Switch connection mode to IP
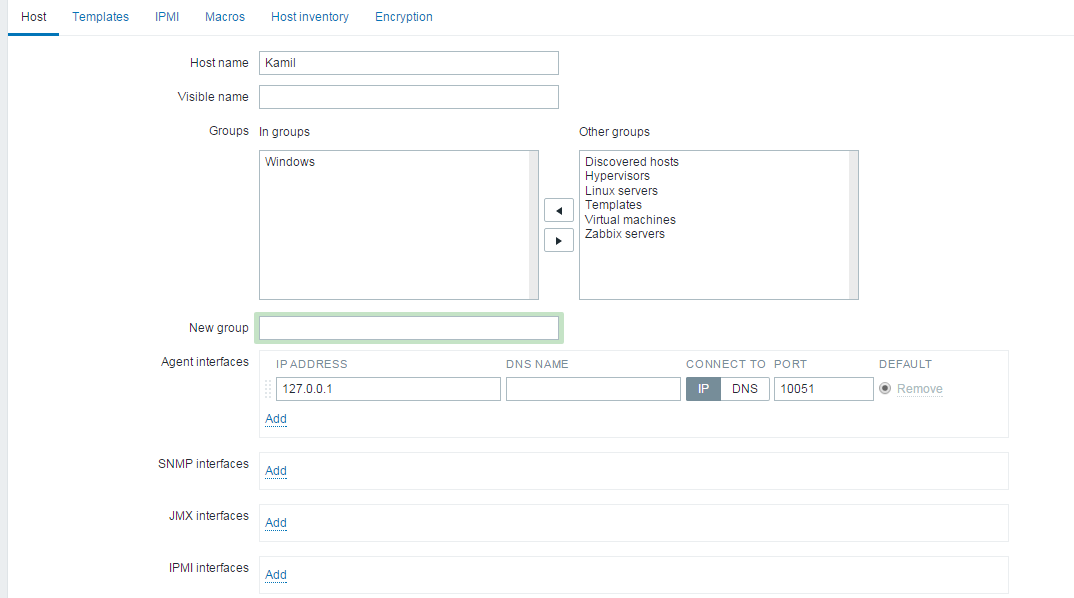Image resolution: width=1074 pixels, height=598 pixels. point(703,388)
